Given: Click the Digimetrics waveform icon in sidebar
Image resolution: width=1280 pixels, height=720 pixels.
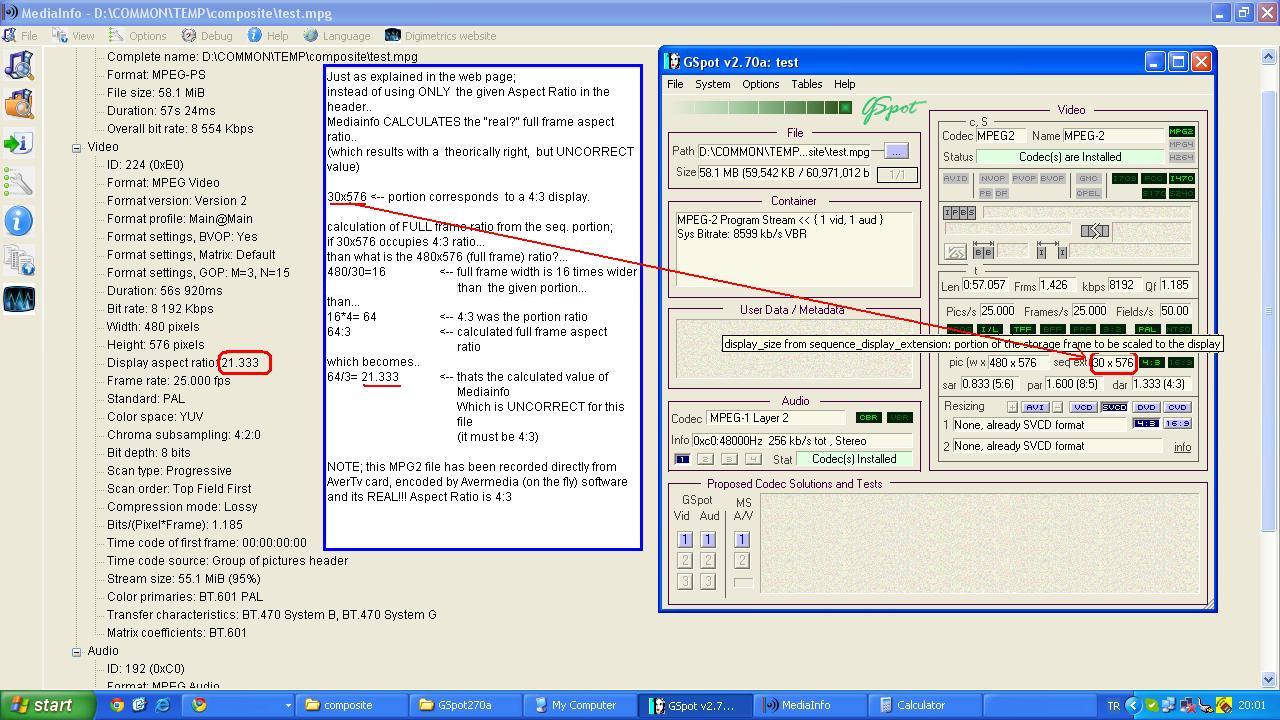Looking at the screenshot, I should pyautogui.click(x=19, y=299).
